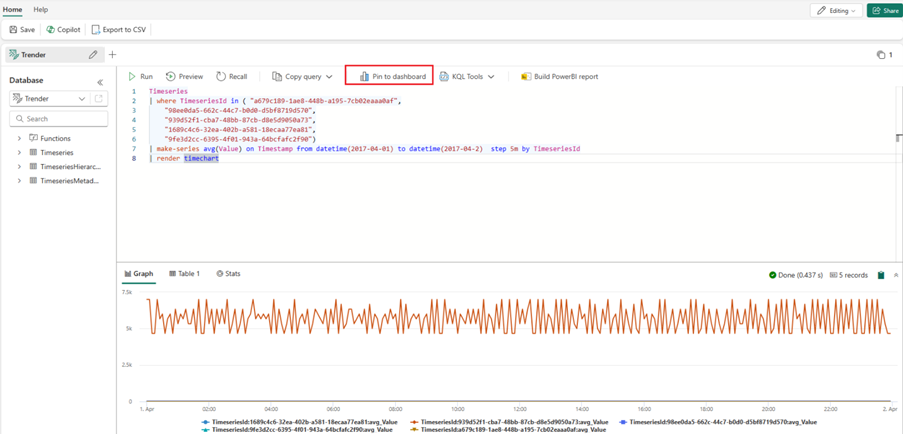Toggle legend series 98ee0da5-662c-44c7 avg_Value
The image size is (903, 434).
(720, 422)
